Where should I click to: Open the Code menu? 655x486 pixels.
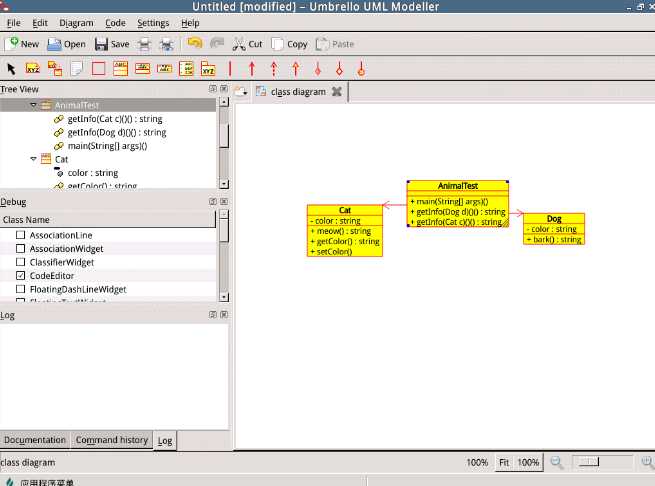tap(115, 23)
